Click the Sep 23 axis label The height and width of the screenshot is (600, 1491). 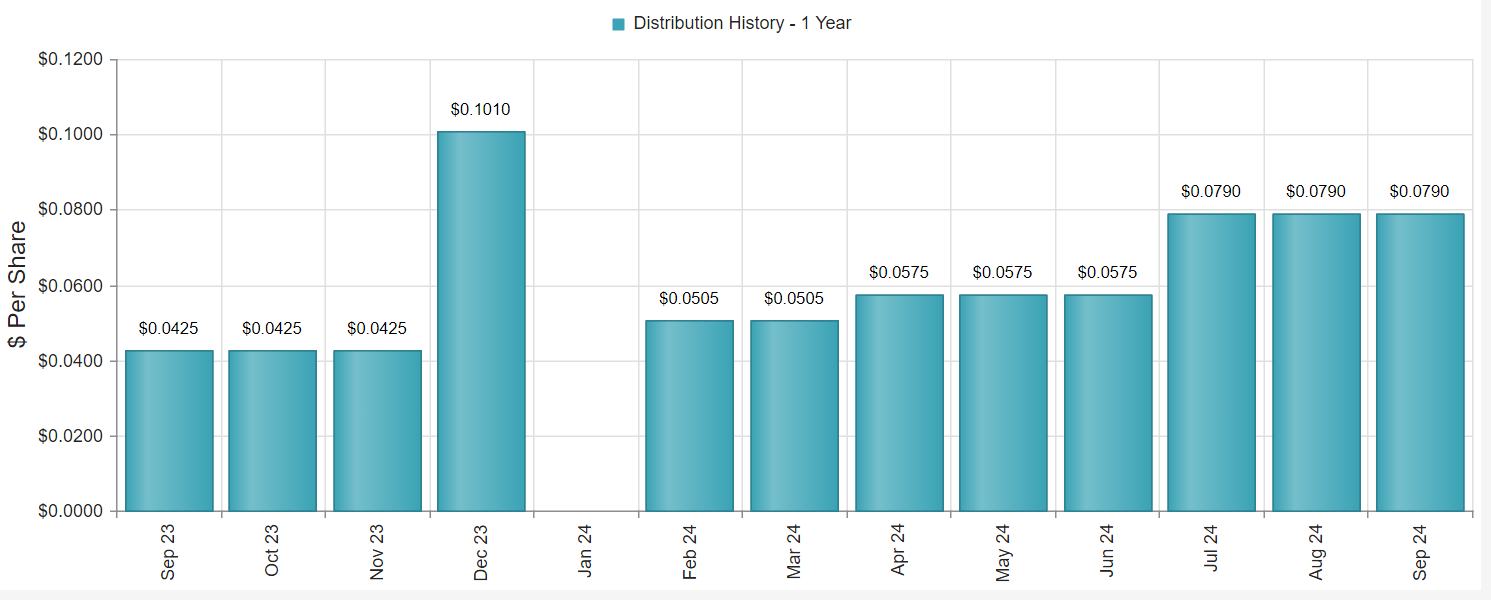tap(169, 551)
